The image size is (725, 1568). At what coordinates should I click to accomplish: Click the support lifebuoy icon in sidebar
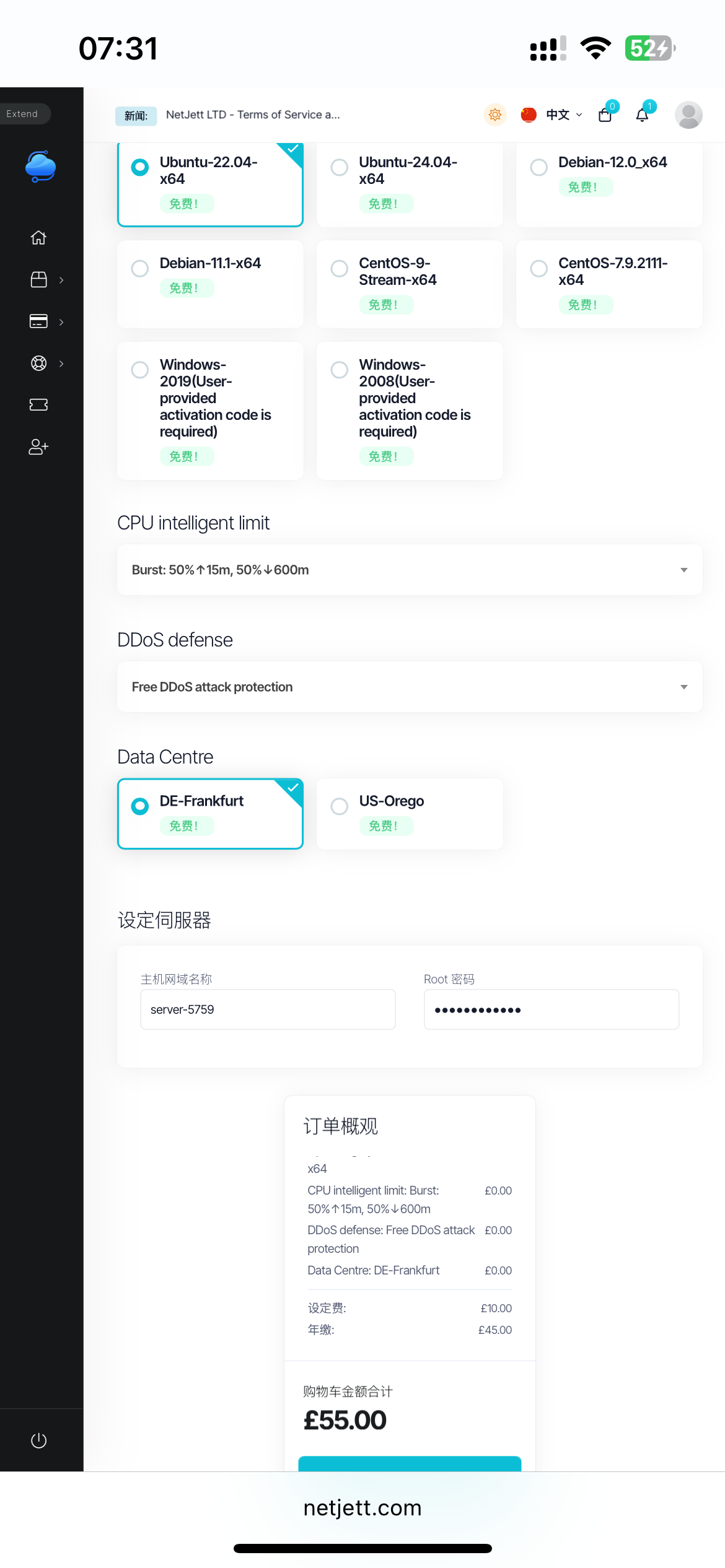click(x=38, y=364)
